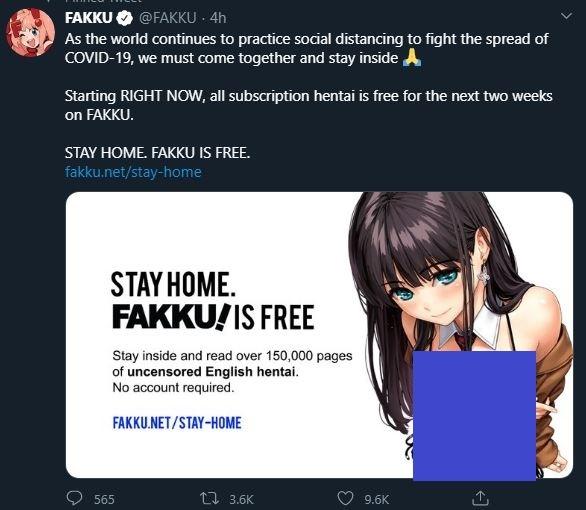Open the share tweet icon
The image size is (586, 510).
click(480, 498)
